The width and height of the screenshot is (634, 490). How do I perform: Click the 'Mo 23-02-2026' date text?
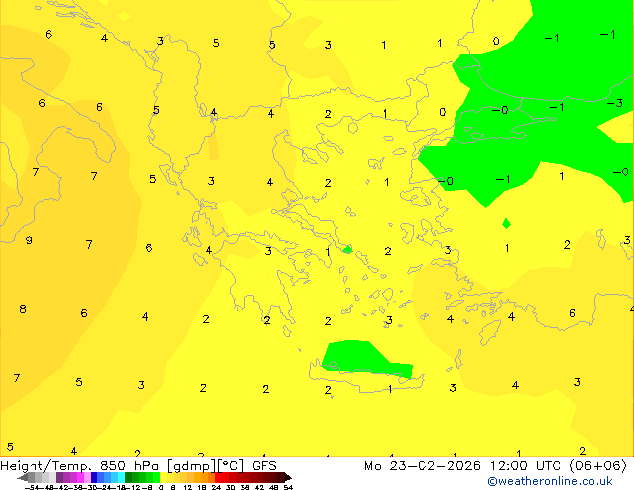click(423, 466)
